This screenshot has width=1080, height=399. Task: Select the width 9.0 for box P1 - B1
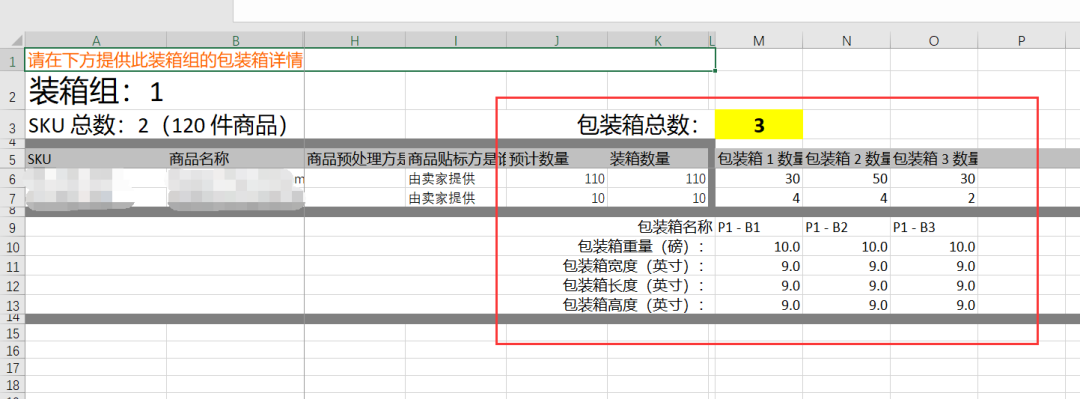(791, 266)
